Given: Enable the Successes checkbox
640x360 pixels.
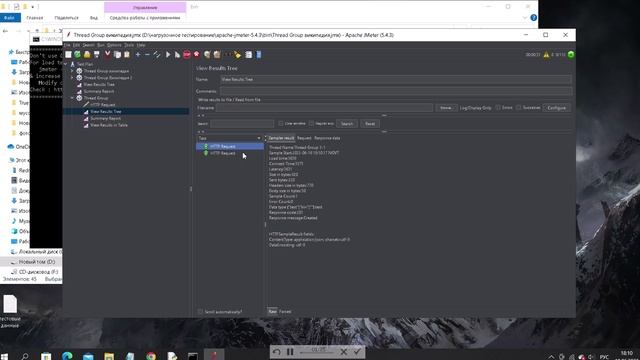Looking at the screenshot, I should [519, 108].
